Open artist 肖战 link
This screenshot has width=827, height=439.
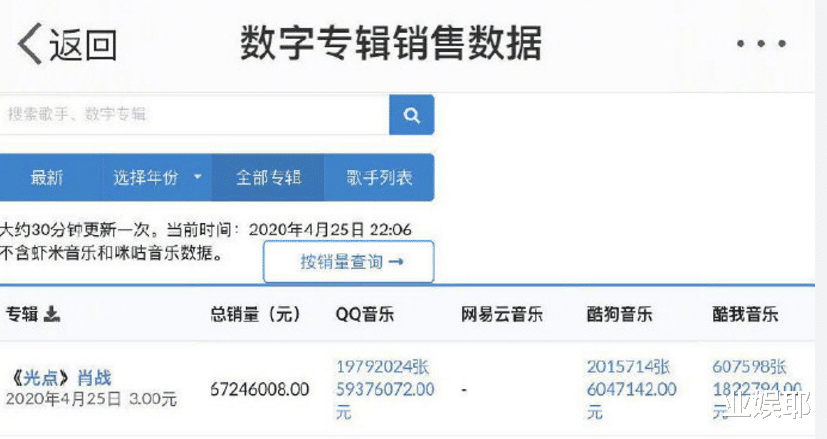point(94,378)
